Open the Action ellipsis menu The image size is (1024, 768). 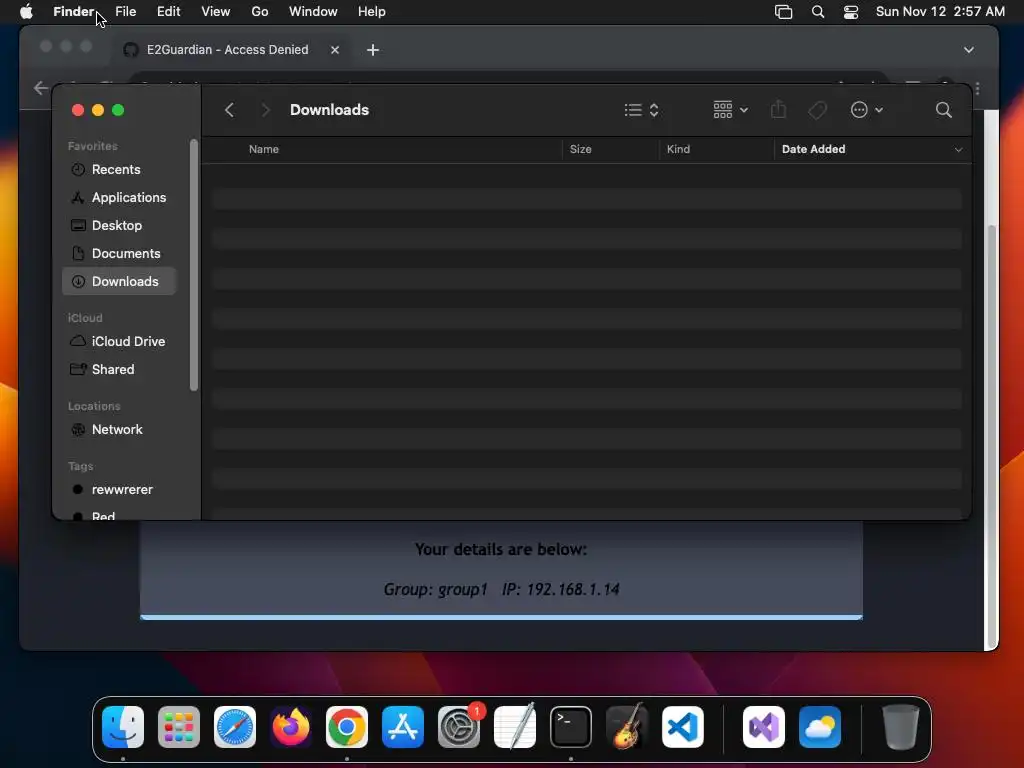coord(867,110)
